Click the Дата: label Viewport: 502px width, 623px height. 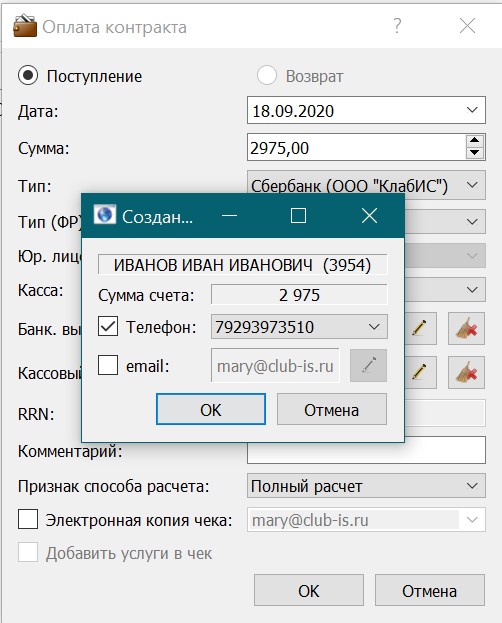38,111
